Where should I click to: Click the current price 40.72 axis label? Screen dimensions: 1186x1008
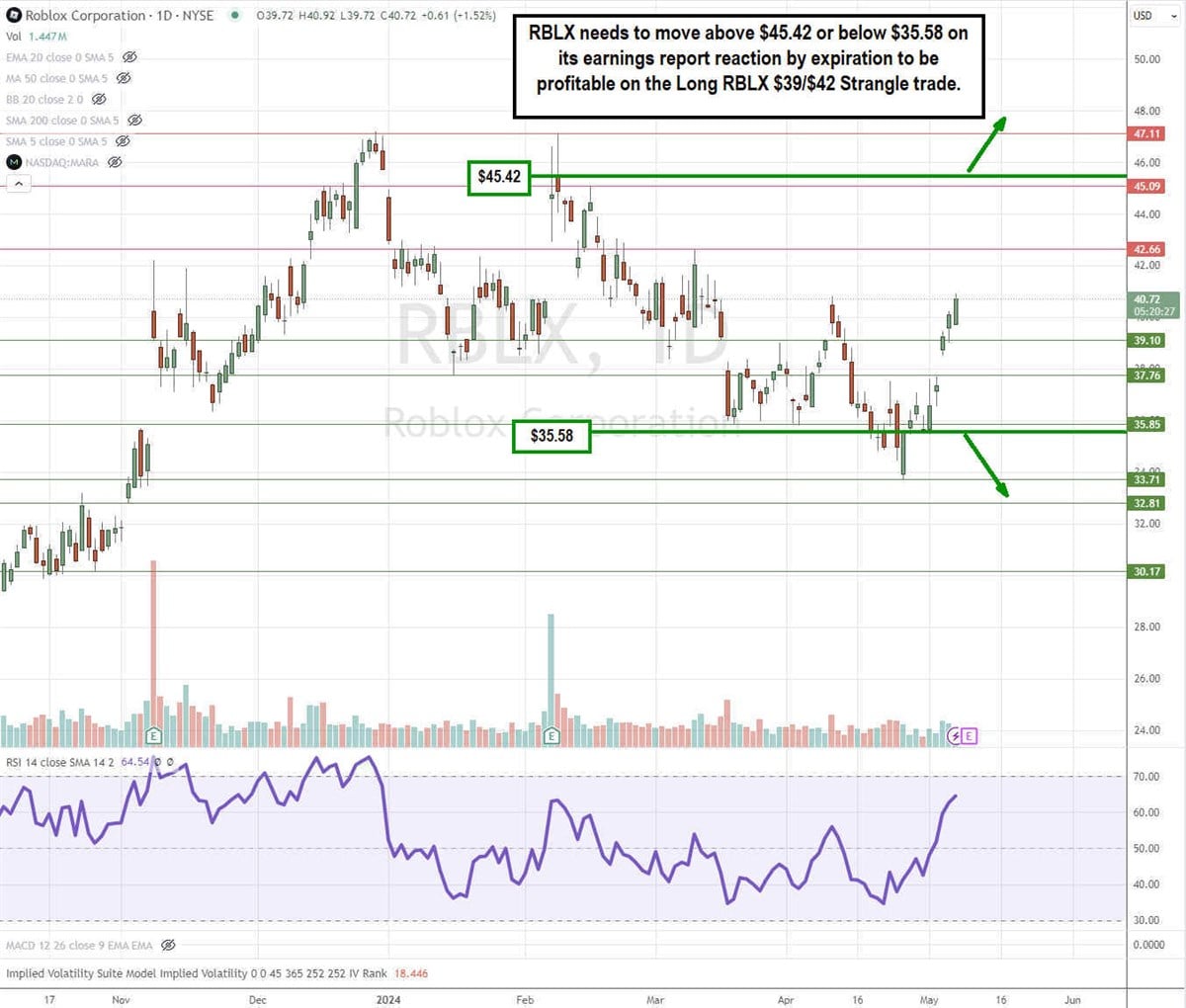coord(1146,299)
